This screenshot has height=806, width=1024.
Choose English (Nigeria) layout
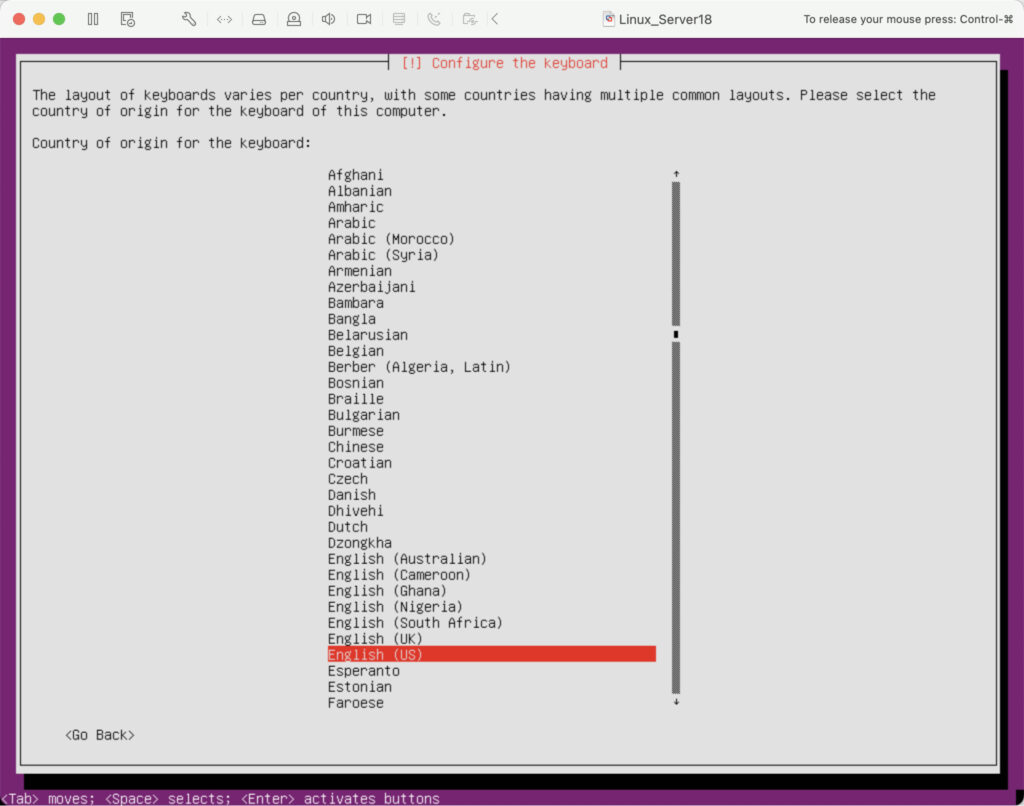[x=491, y=607]
